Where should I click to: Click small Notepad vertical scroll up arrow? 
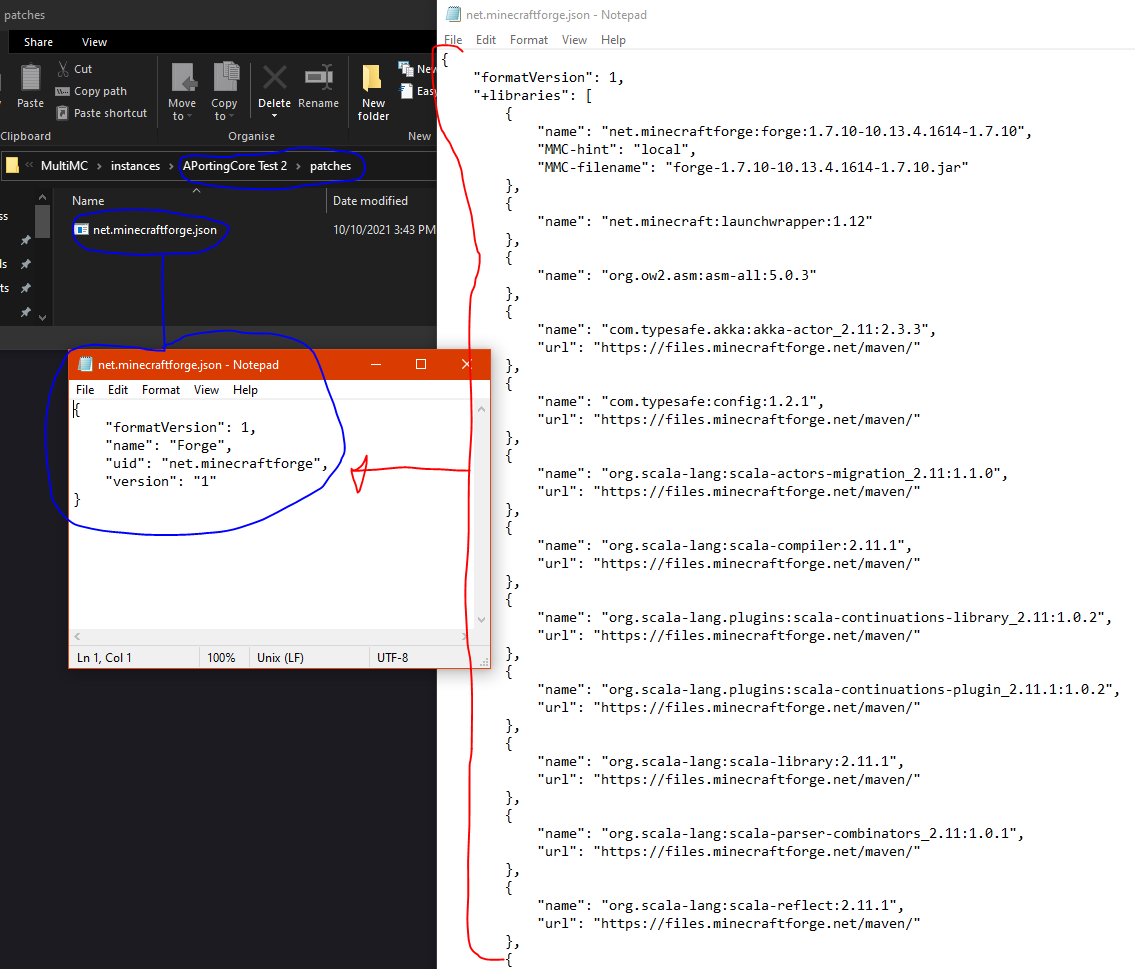point(481,410)
